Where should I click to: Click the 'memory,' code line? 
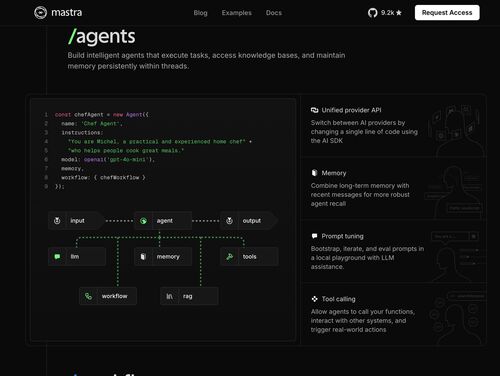[72, 169]
